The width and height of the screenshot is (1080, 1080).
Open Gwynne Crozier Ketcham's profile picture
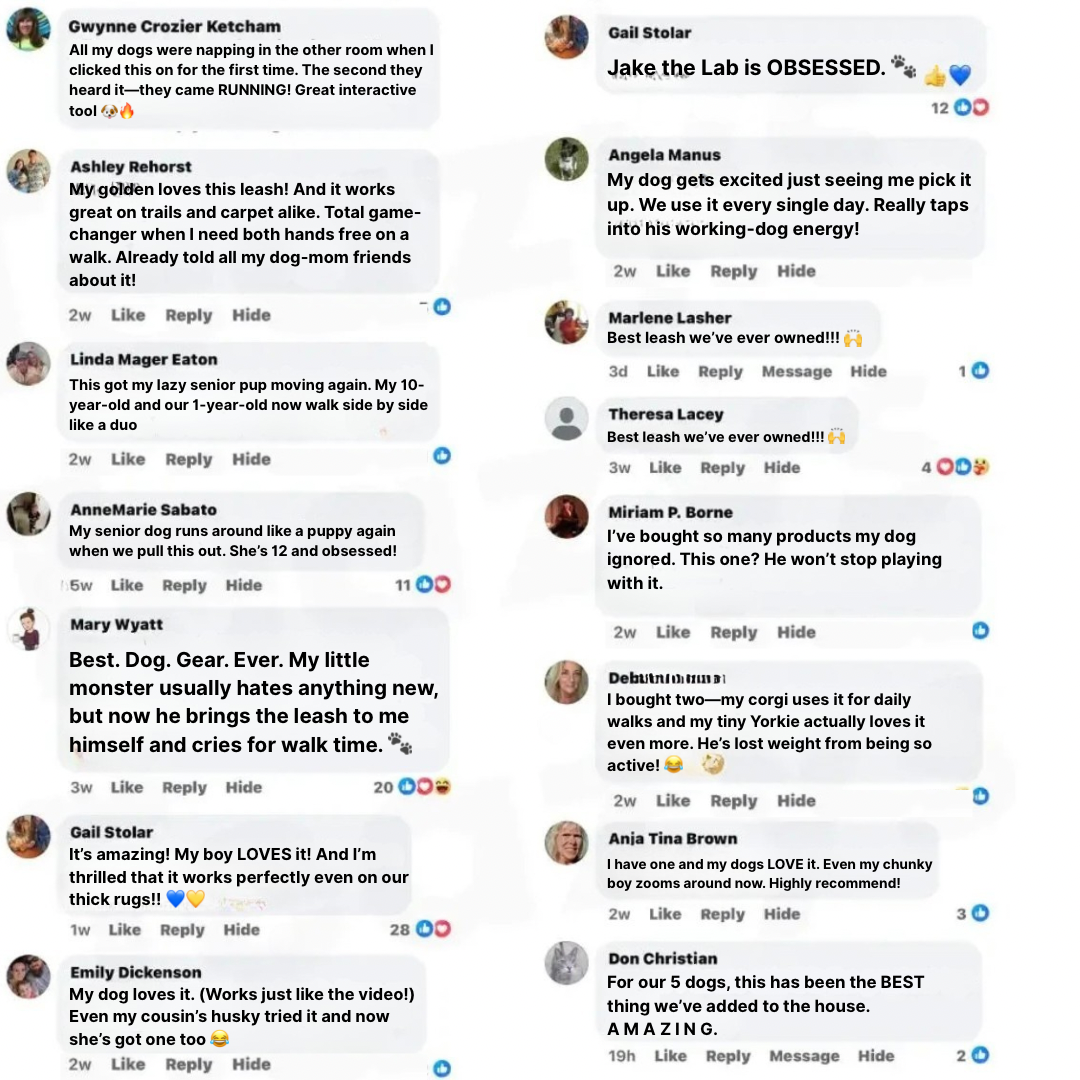point(28,29)
